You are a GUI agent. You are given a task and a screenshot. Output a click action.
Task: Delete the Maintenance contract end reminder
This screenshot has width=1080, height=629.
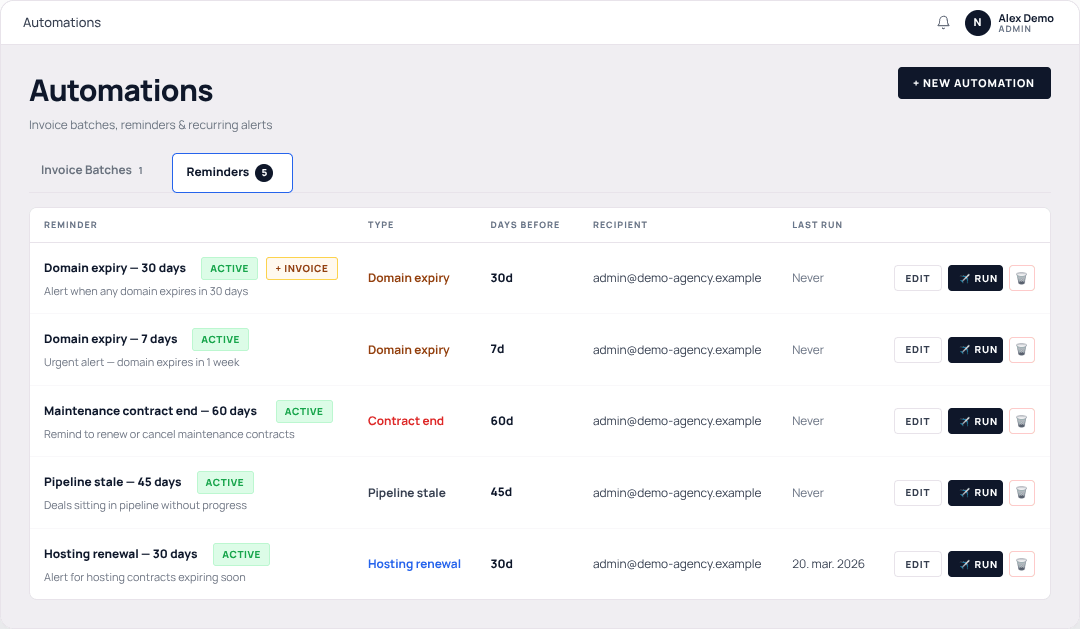click(x=1021, y=421)
